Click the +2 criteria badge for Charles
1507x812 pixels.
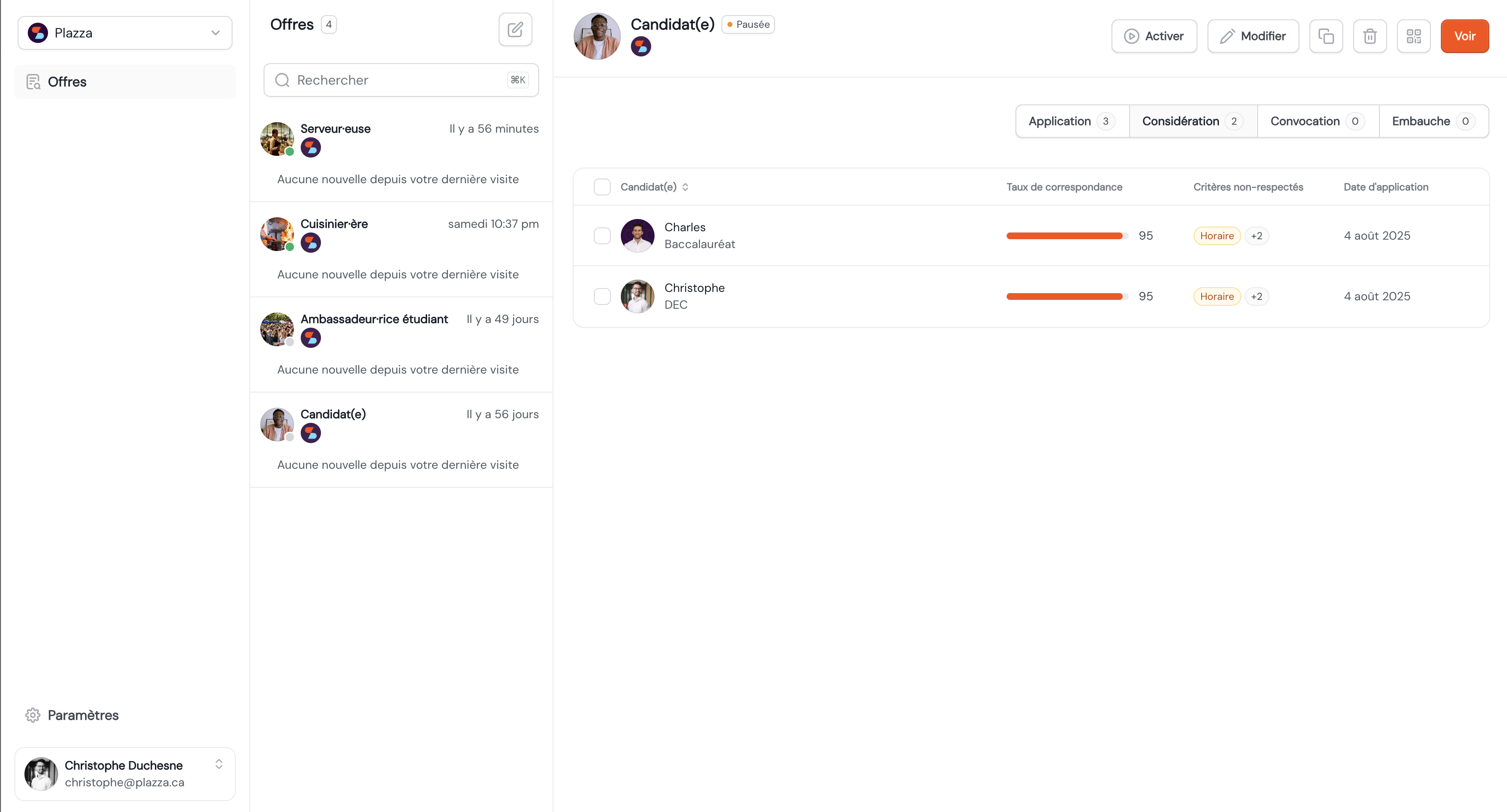[x=1256, y=236]
